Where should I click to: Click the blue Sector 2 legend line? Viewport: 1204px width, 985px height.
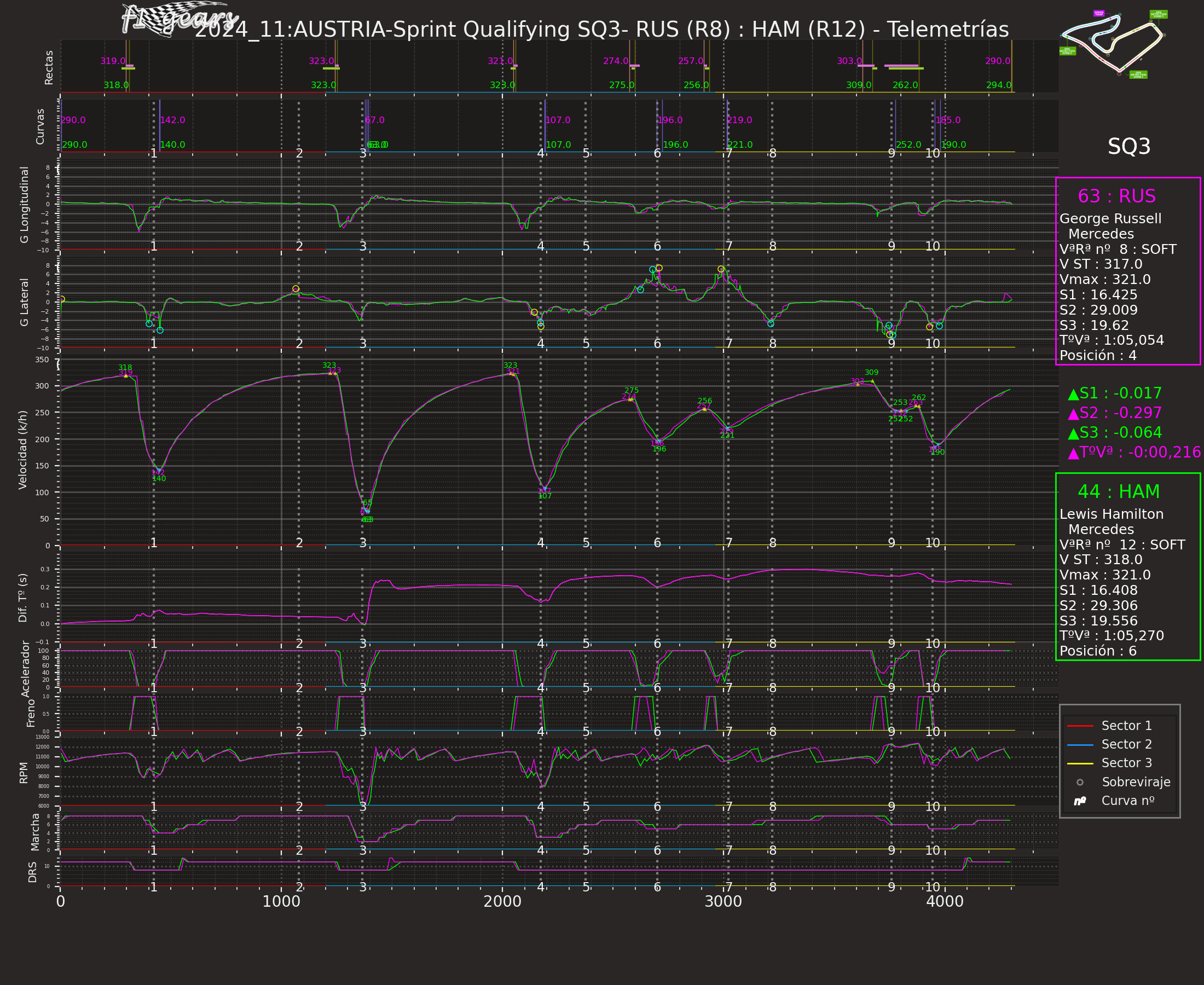1080,744
